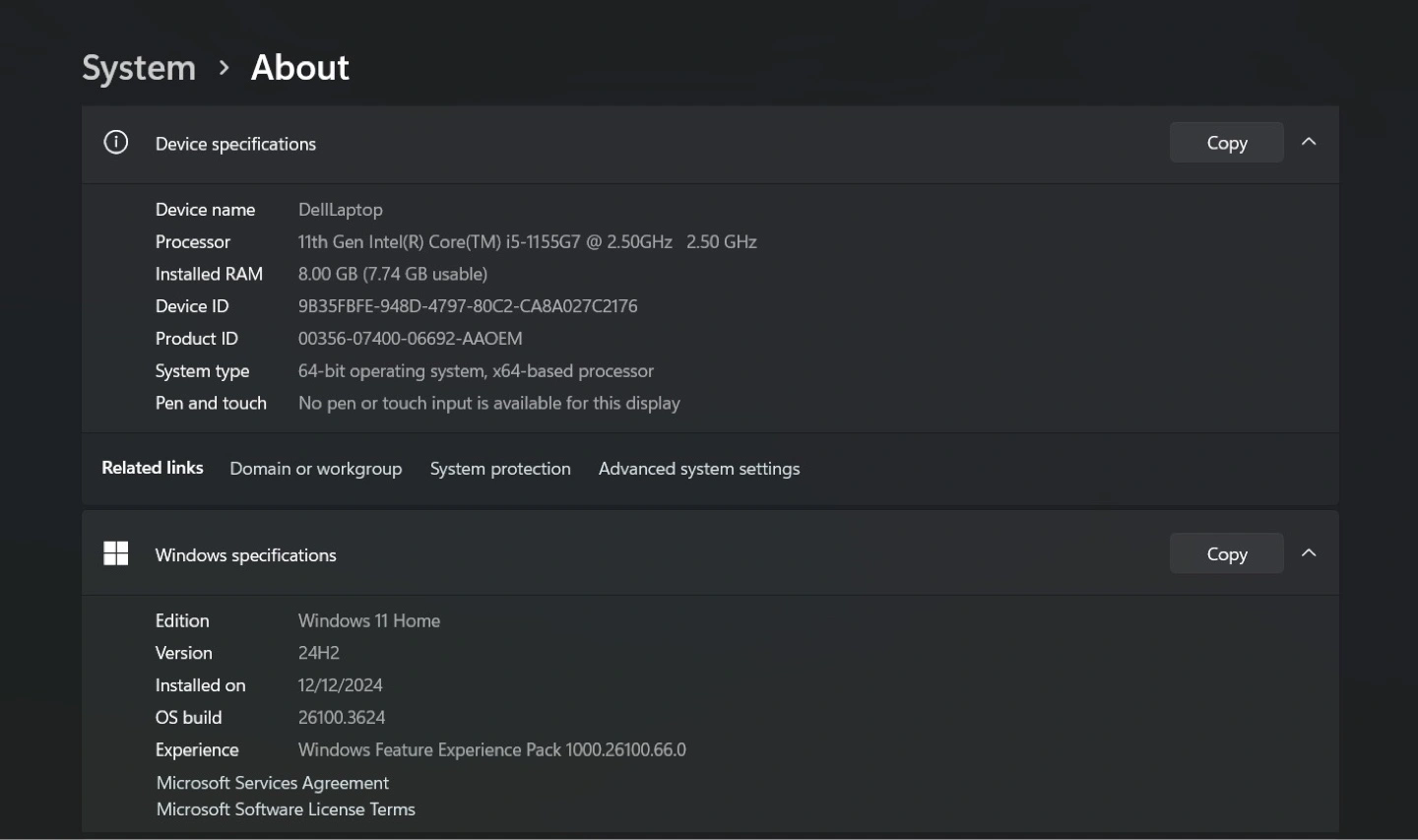Viewport: 1418px width, 840px height.
Task: Click the Windows logo icon
Action: click(116, 553)
